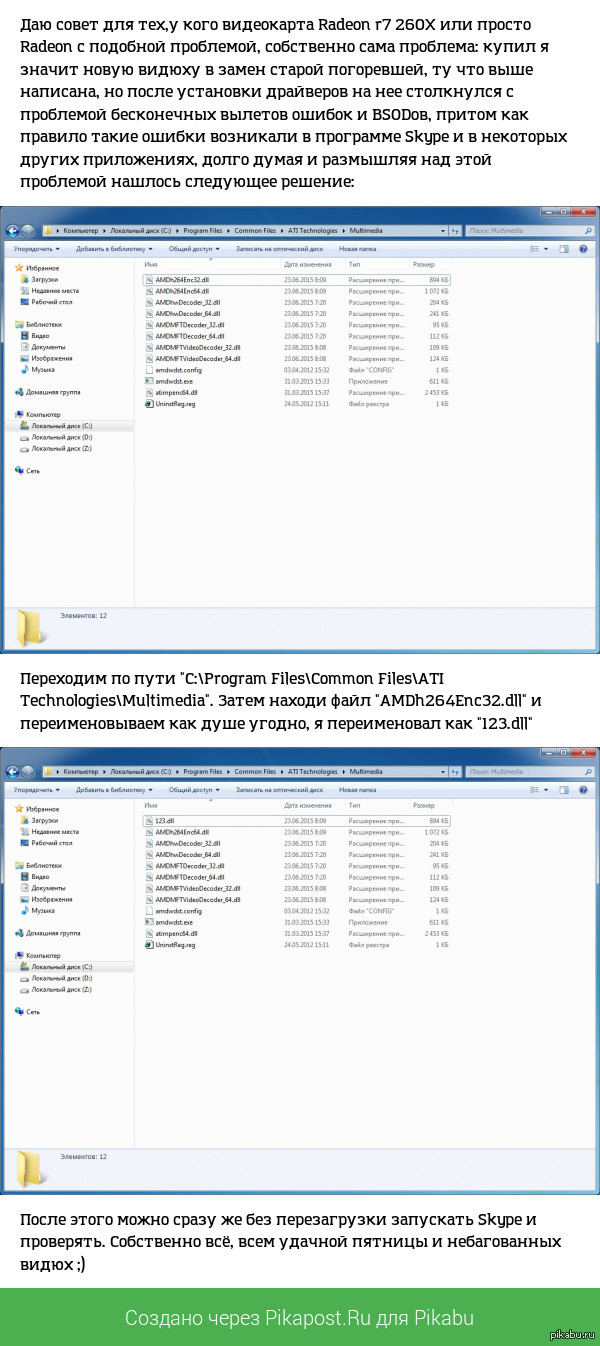Open Общий доступ dropdown in window listing AMDh264Enc32.dll first

pyautogui.click(x=193, y=248)
